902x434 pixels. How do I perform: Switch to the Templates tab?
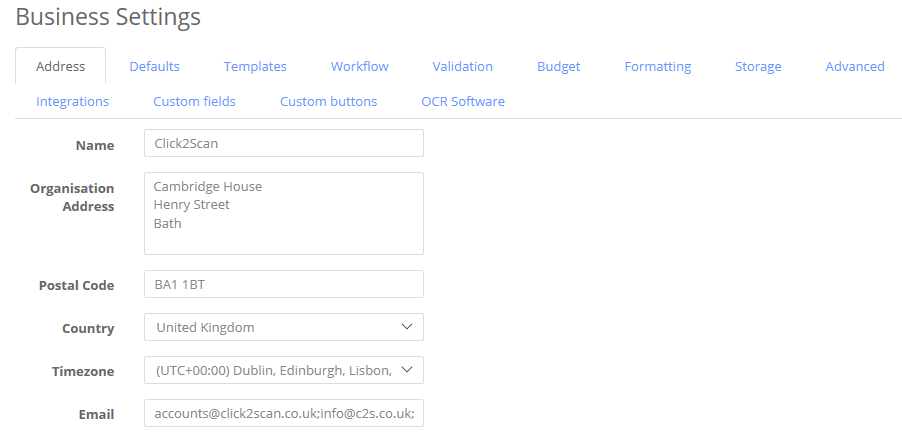(255, 66)
